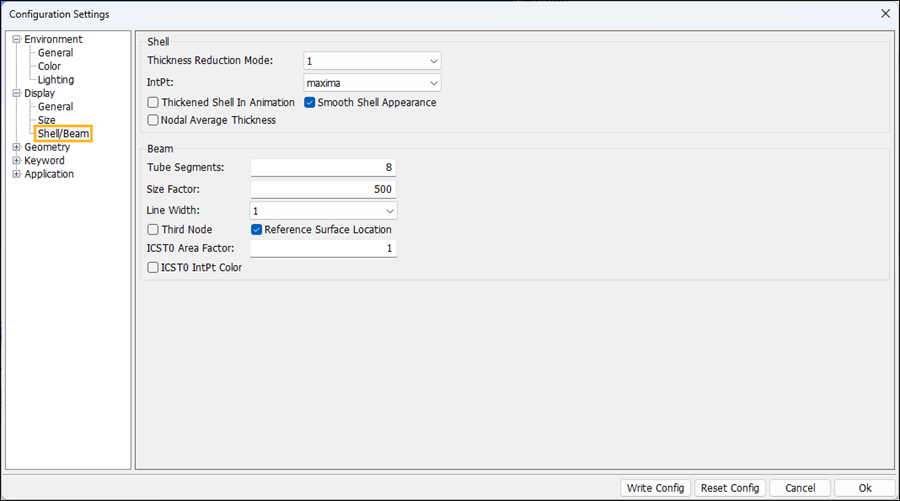The image size is (900, 501).
Task: Click the Tube Segments input field
Action: click(x=323, y=168)
